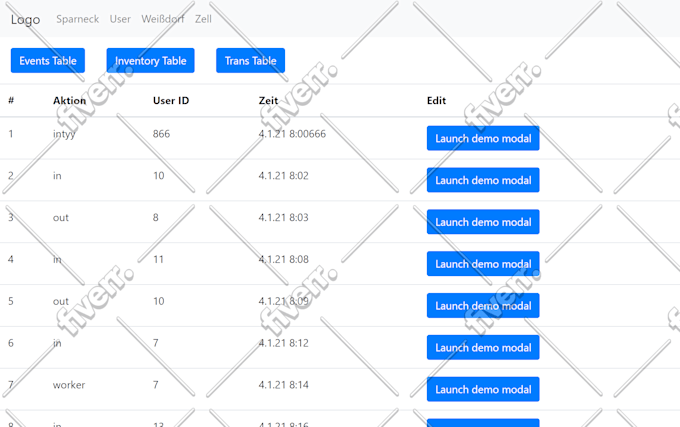This screenshot has width=680, height=427.
Task: Select the 'in' cell in row 2
Action: pyautogui.click(x=57, y=176)
